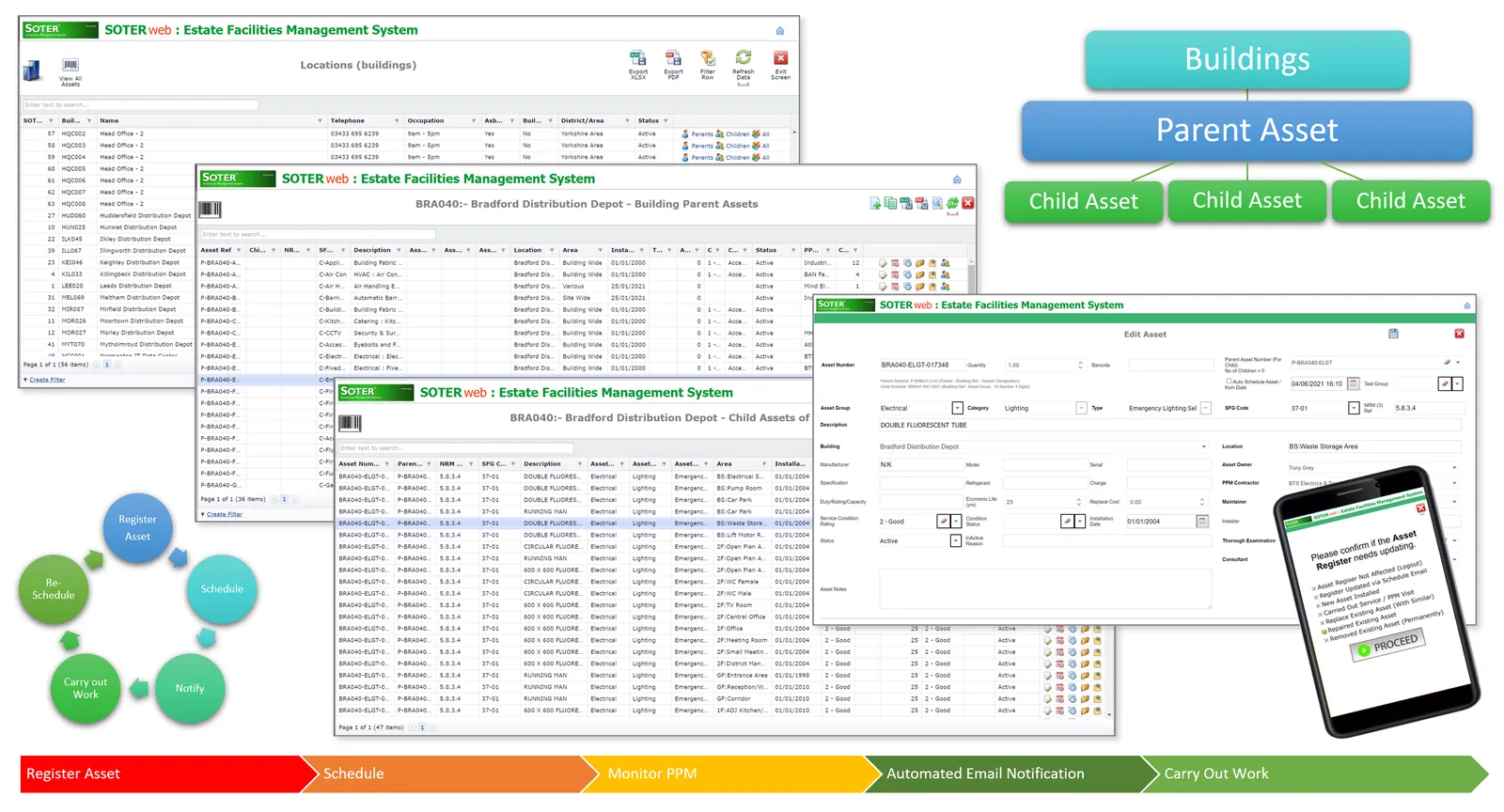Click Replace Cost stepper beside 0.00

(1202, 502)
